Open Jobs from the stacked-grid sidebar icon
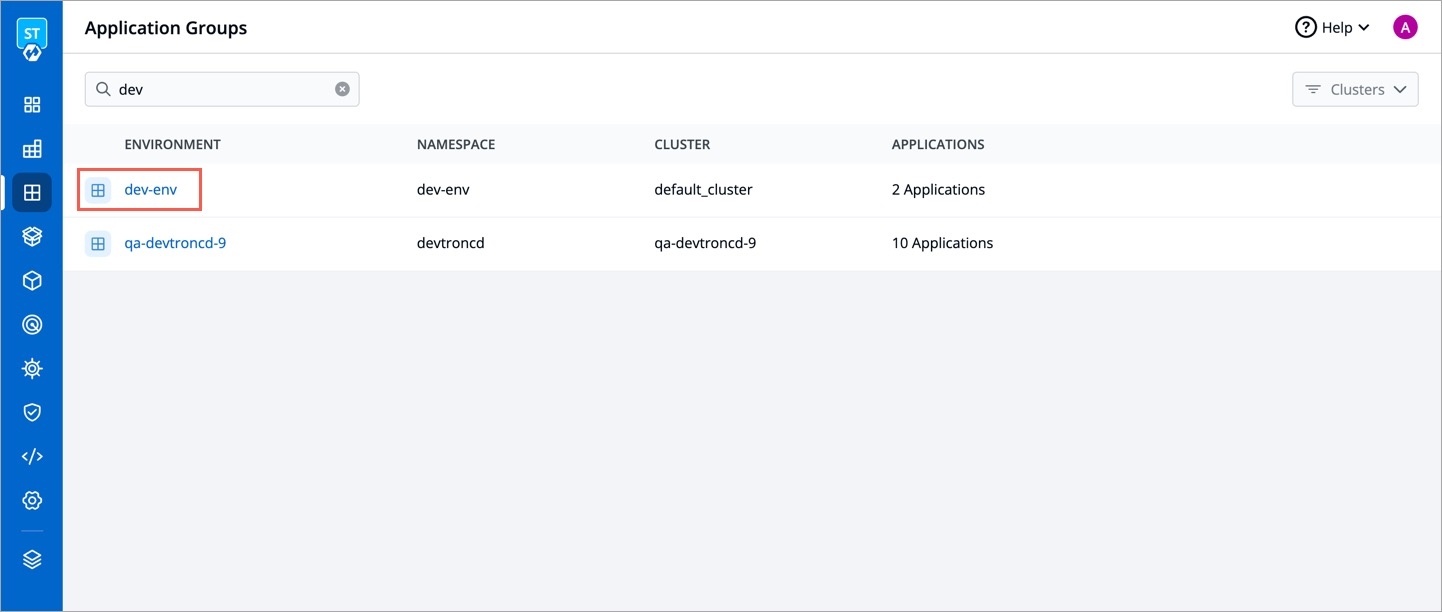This screenshot has height=612, width=1442. click(32, 149)
